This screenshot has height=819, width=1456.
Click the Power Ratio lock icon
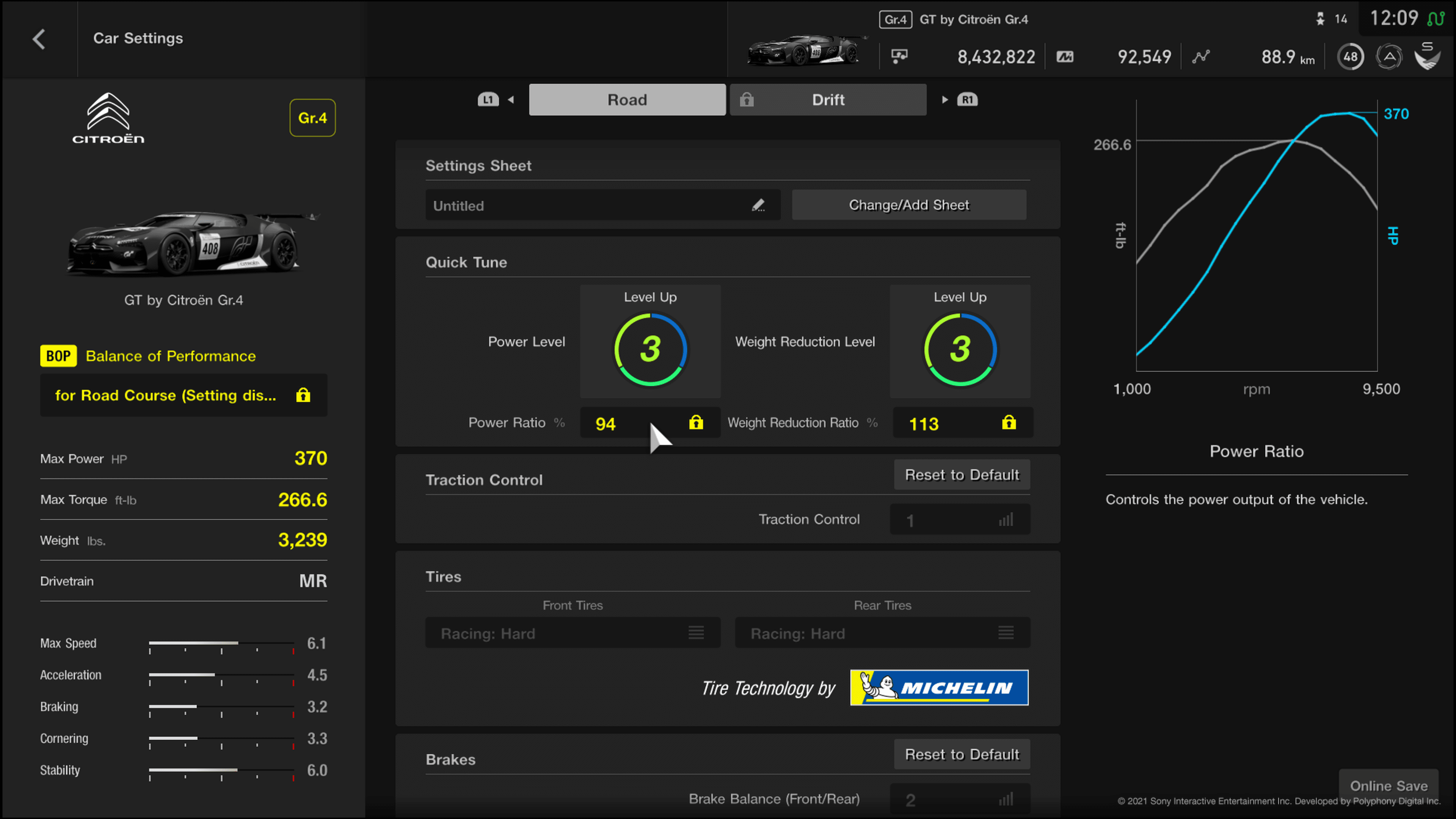coord(697,422)
